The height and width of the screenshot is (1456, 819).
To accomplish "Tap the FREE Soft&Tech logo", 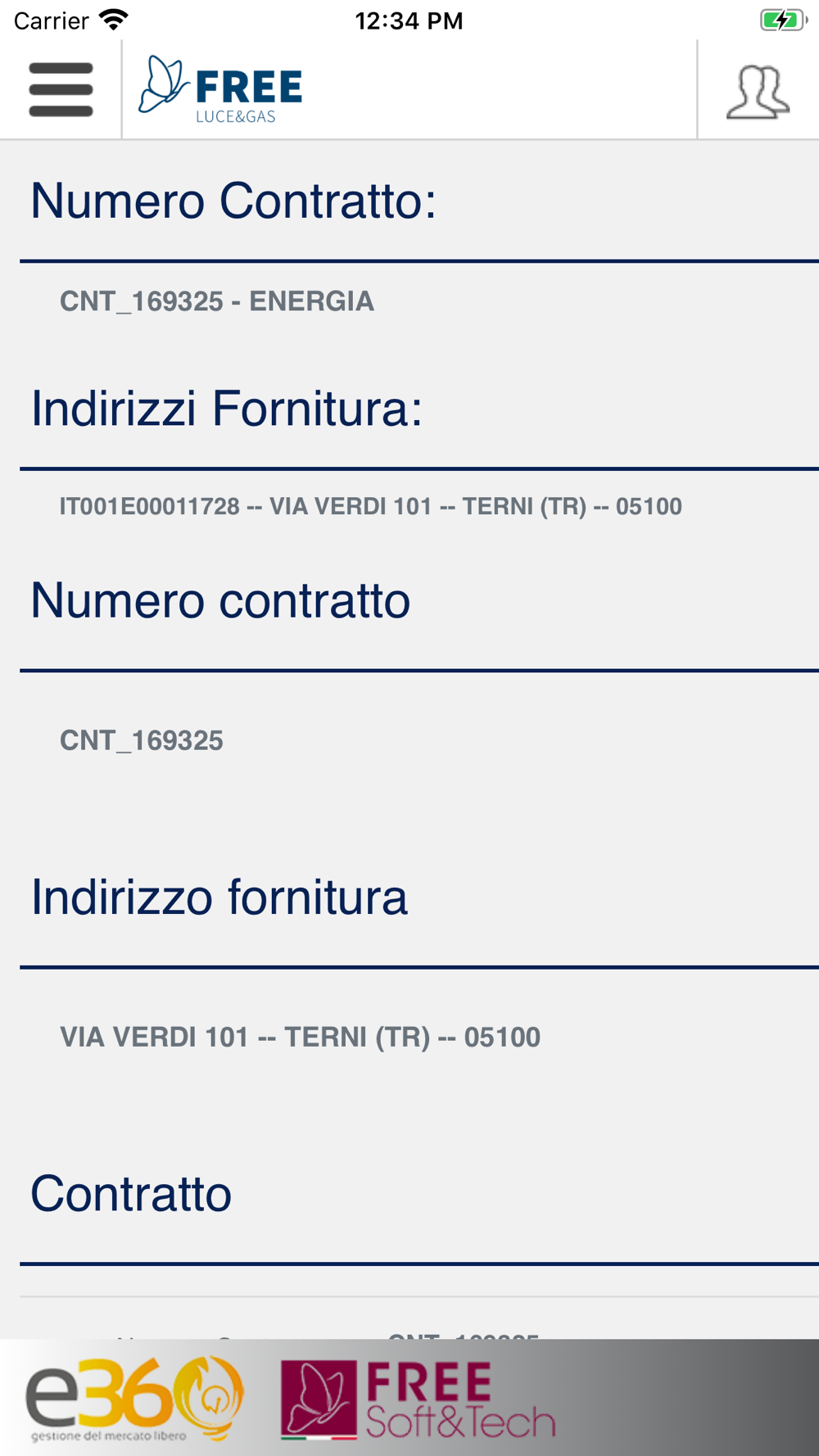I will [x=418, y=1399].
